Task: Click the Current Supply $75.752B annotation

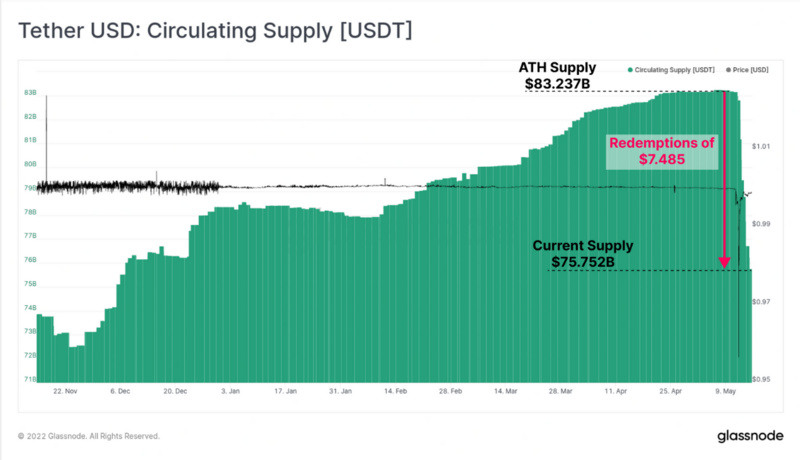Action: click(x=582, y=253)
